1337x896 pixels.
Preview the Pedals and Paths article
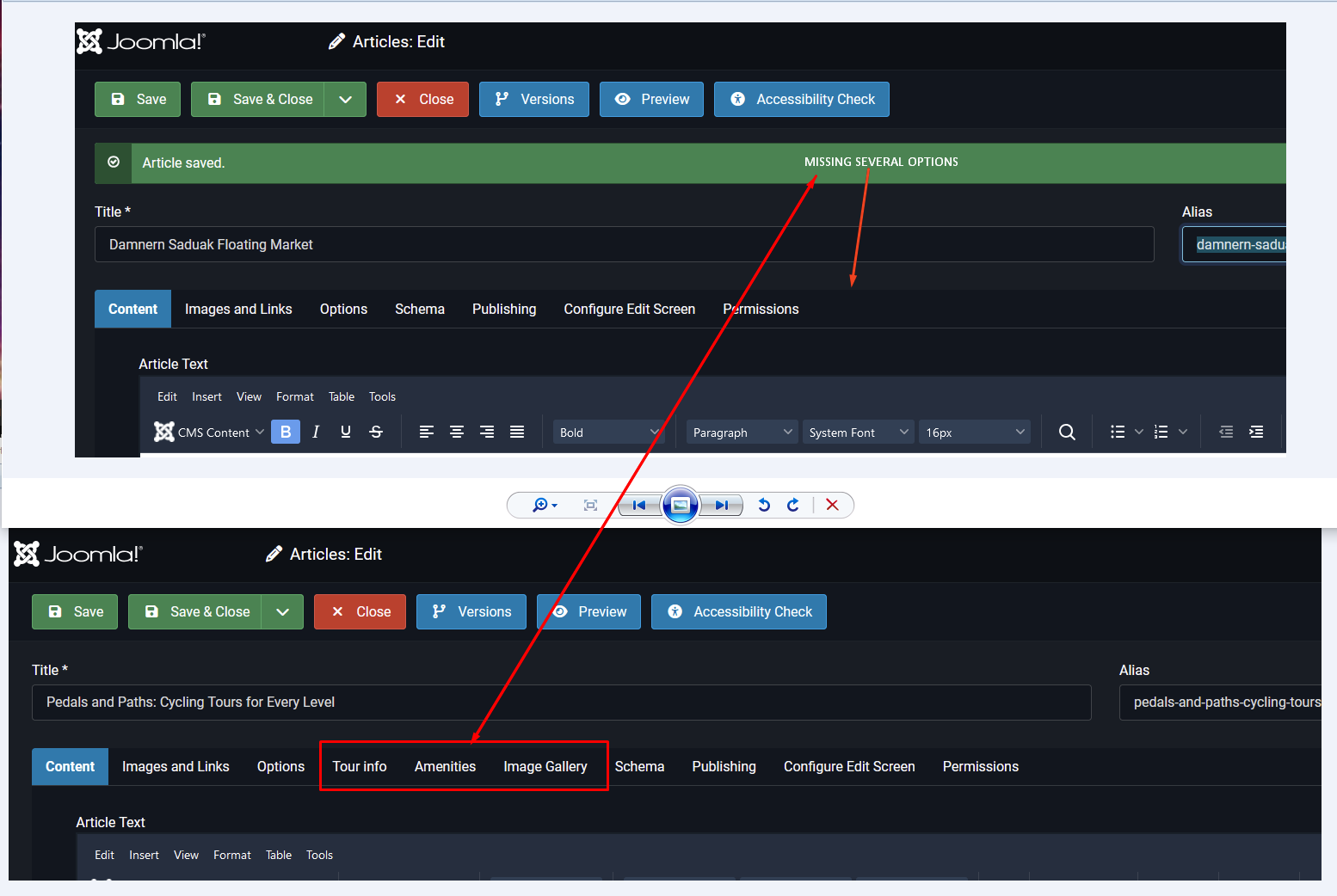[x=588, y=611]
